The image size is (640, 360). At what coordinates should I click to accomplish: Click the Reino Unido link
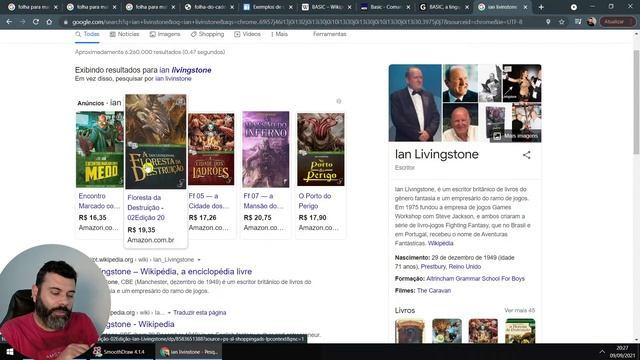[x=465, y=267]
